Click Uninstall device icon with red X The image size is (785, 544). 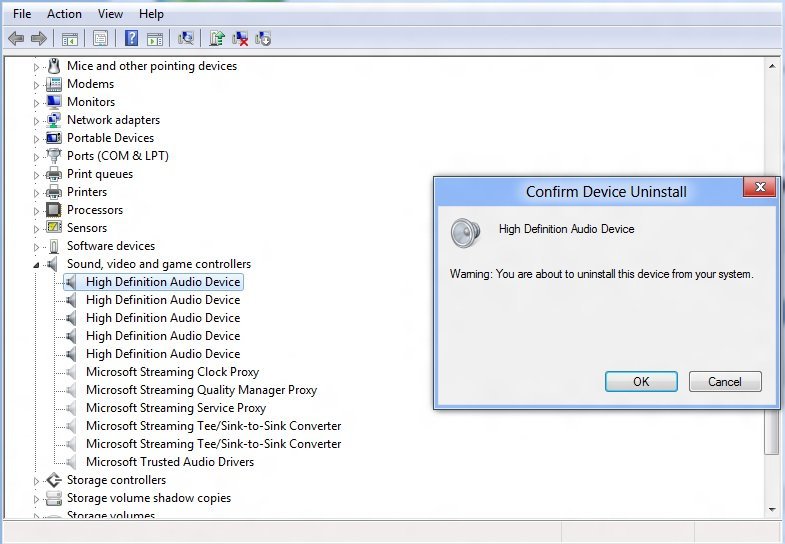(240, 38)
